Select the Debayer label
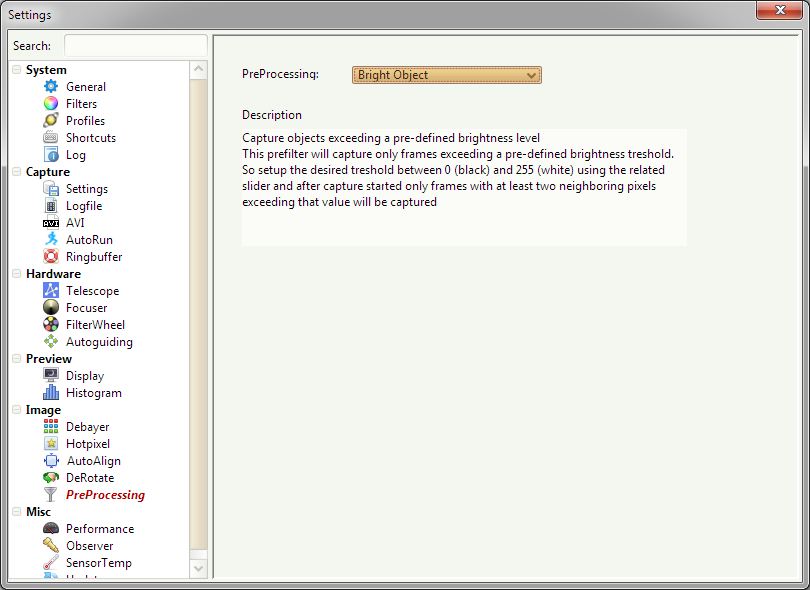810x590 pixels. (88, 427)
